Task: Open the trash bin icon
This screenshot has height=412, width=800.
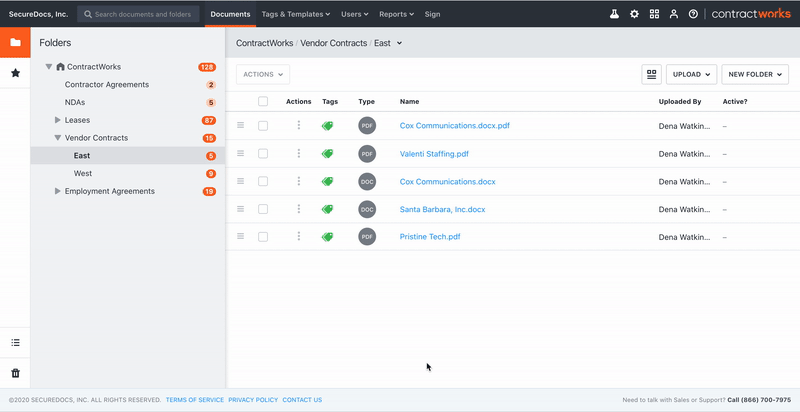Action: pos(15,373)
